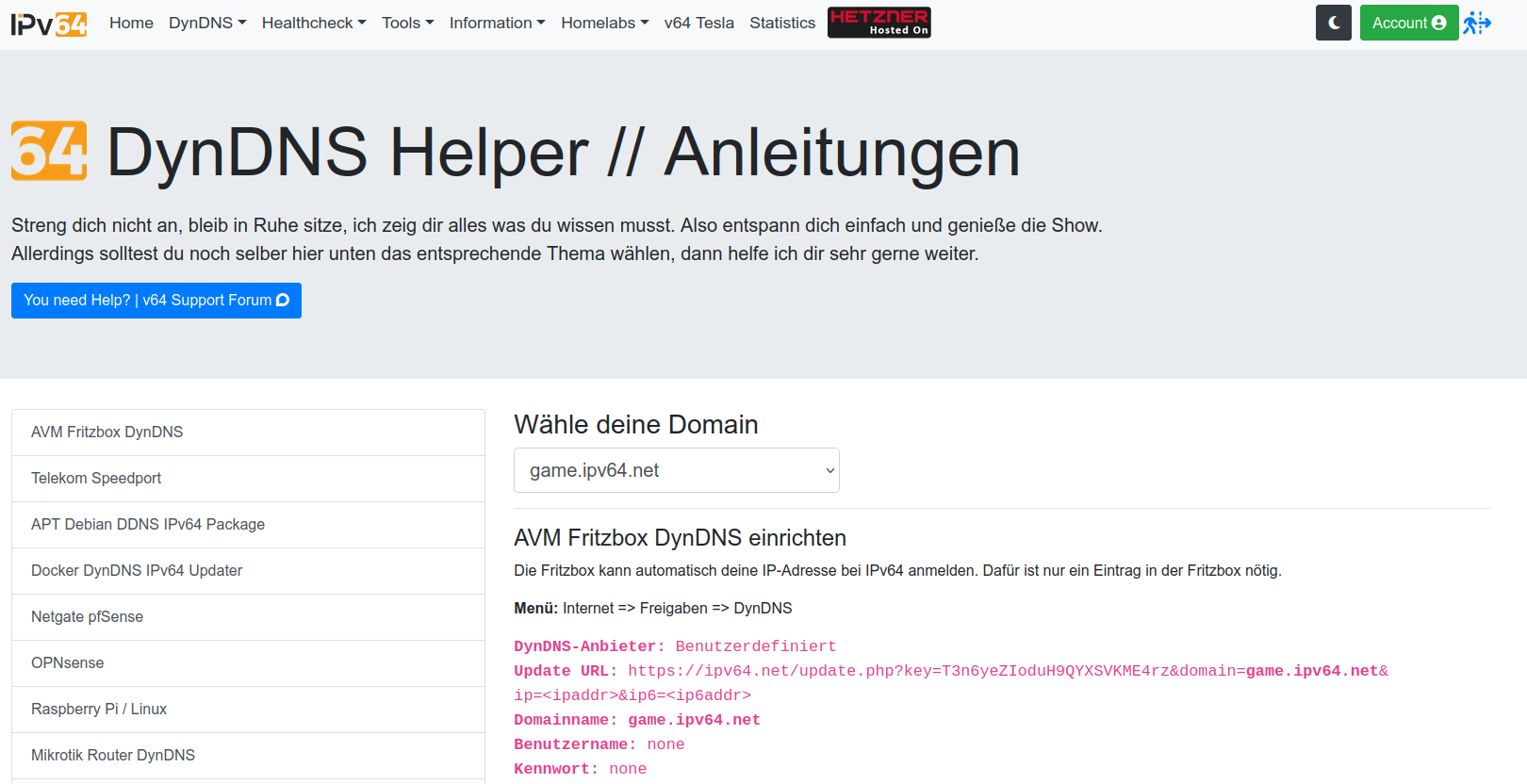Click the Wähle deine Domain heading
Viewport: 1527px width, 784px height.
click(636, 425)
